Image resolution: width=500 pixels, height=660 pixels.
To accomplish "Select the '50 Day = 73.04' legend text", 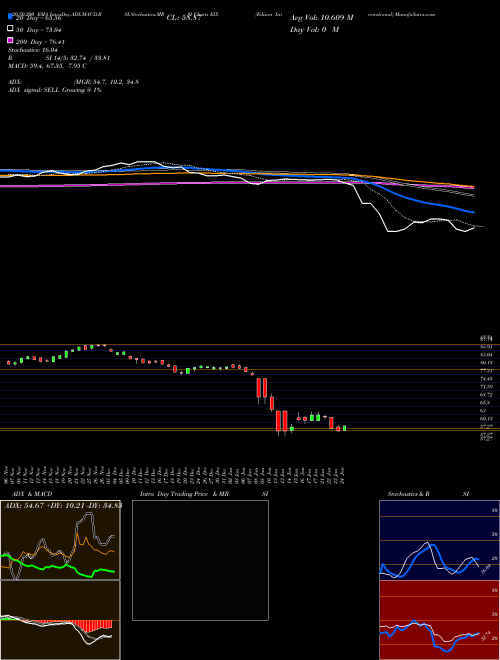I will [38, 30].
